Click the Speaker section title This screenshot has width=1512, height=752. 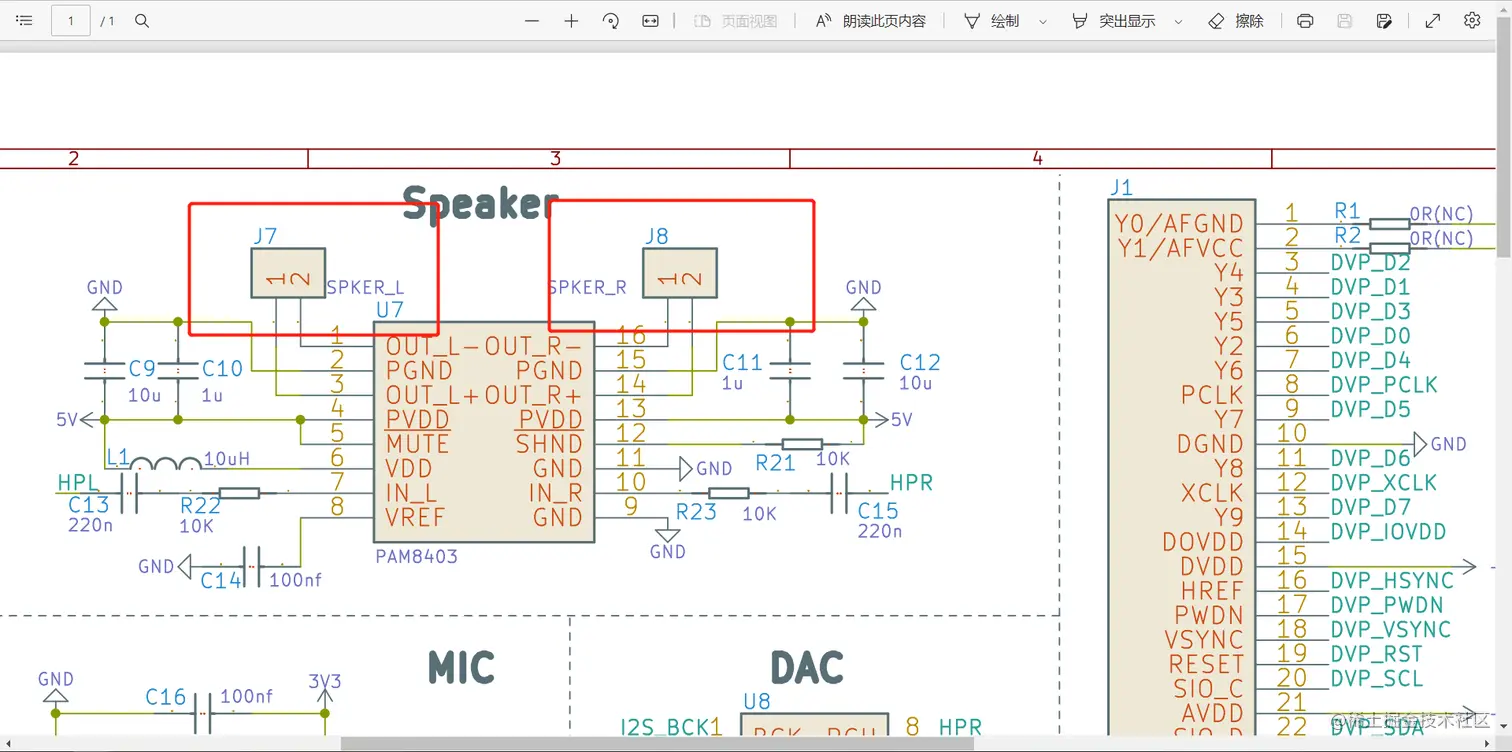(479, 205)
